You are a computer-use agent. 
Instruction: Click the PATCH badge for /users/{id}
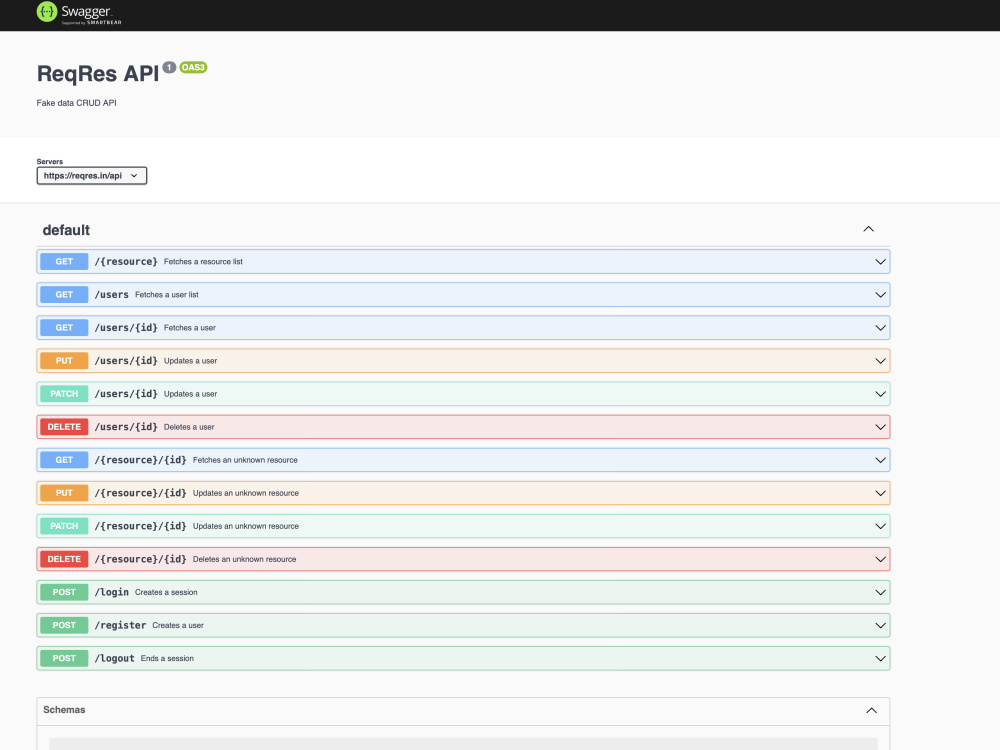coord(64,394)
